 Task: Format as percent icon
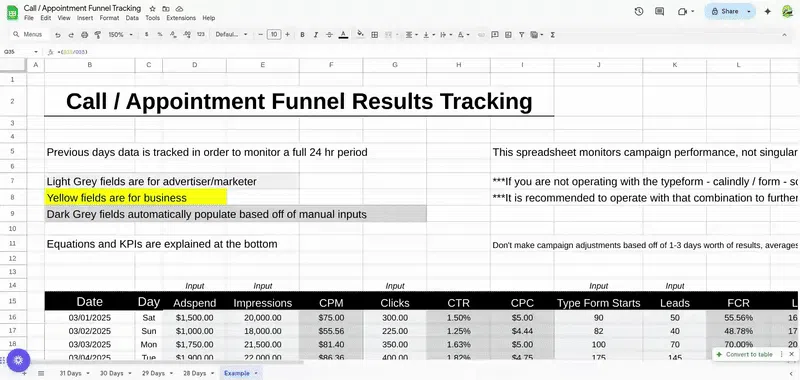pyautogui.click(x=160, y=35)
